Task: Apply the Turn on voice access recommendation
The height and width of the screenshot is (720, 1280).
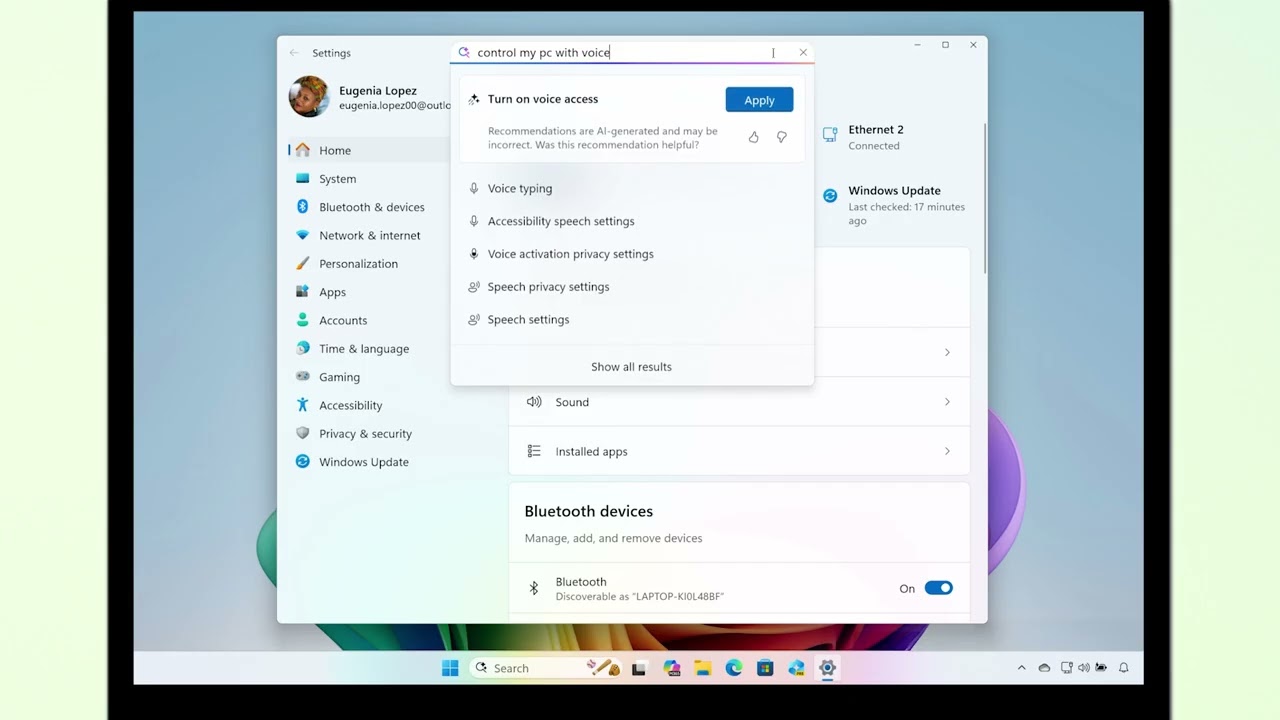Action: 759,100
